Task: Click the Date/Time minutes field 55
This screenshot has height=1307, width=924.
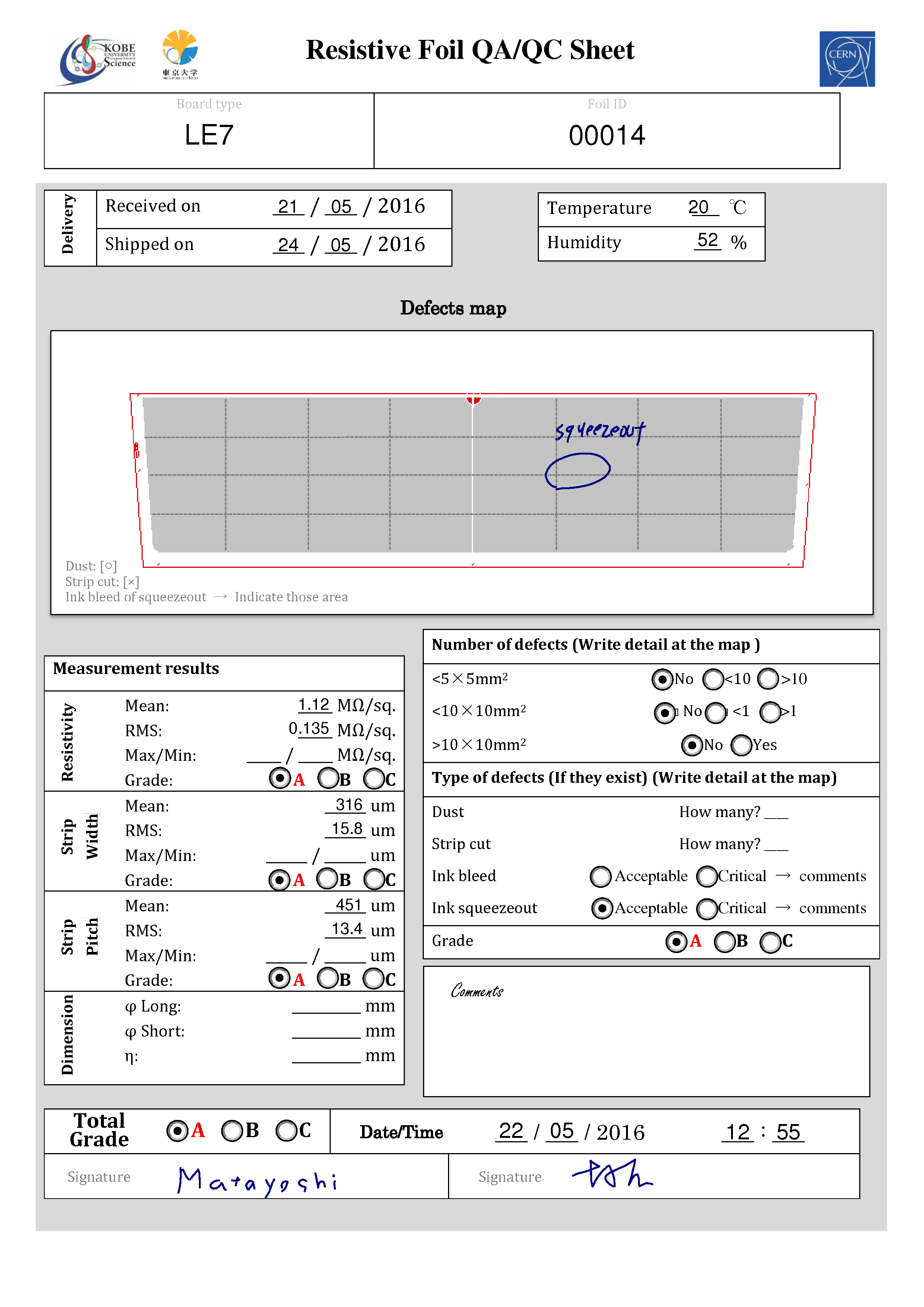Action: 788,1132
